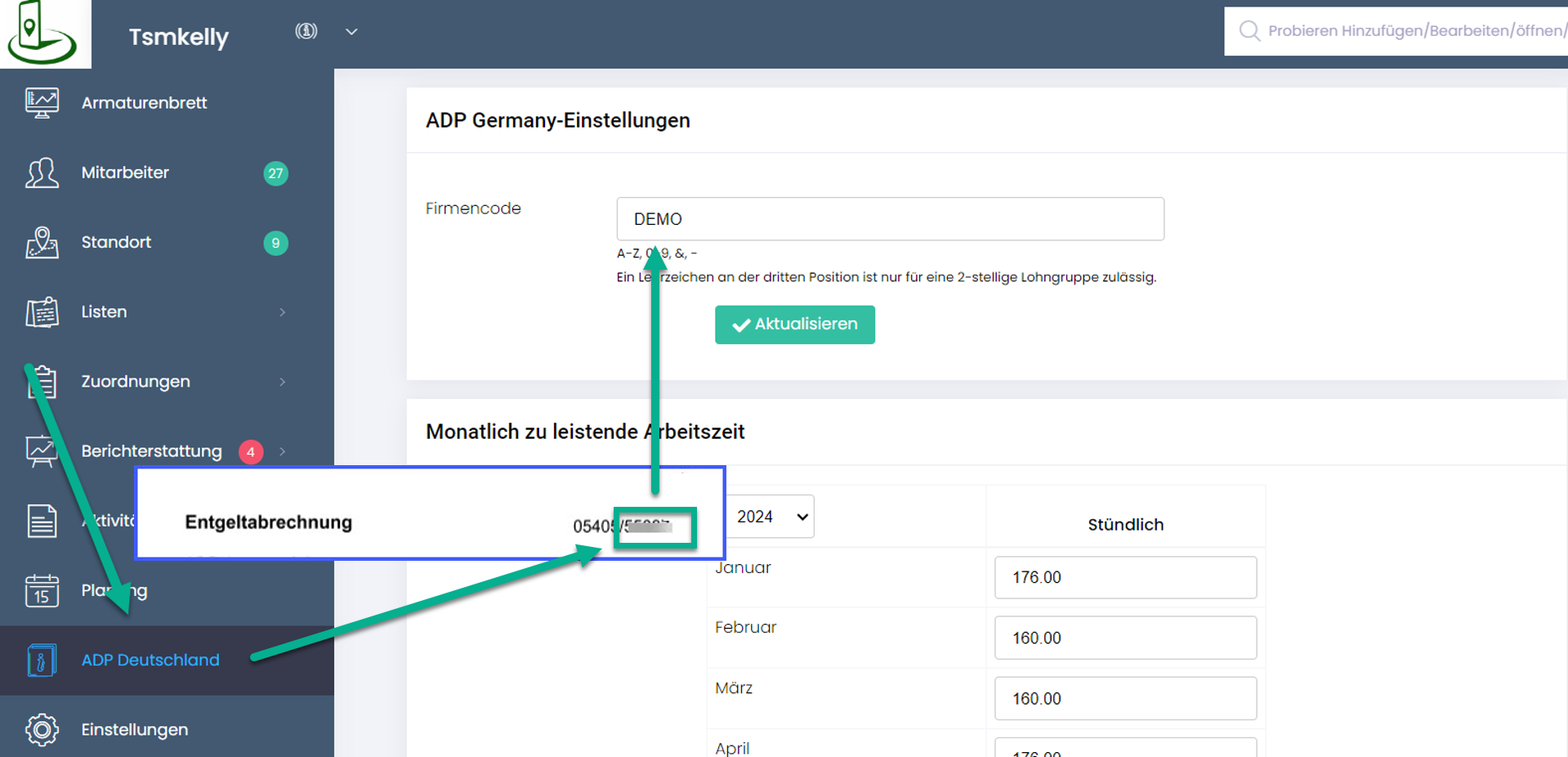1568x757 pixels.
Task: Click the Listen notepad icon
Action: pos(42,312)
